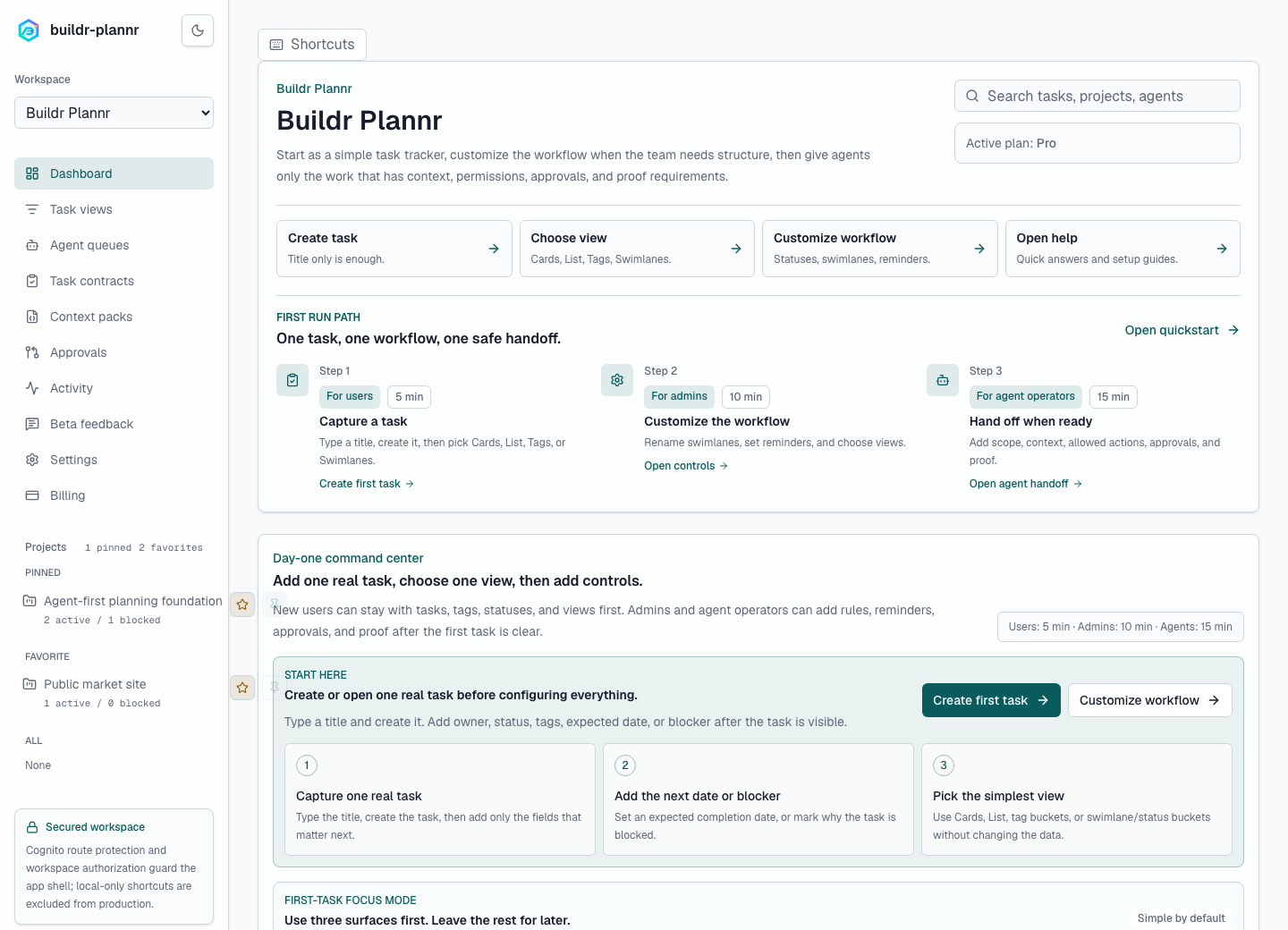Image resolution: width=1288 pixels, height=930 pixels.
Task: Open the Workspace dropdown
Action: click(114, 113)
